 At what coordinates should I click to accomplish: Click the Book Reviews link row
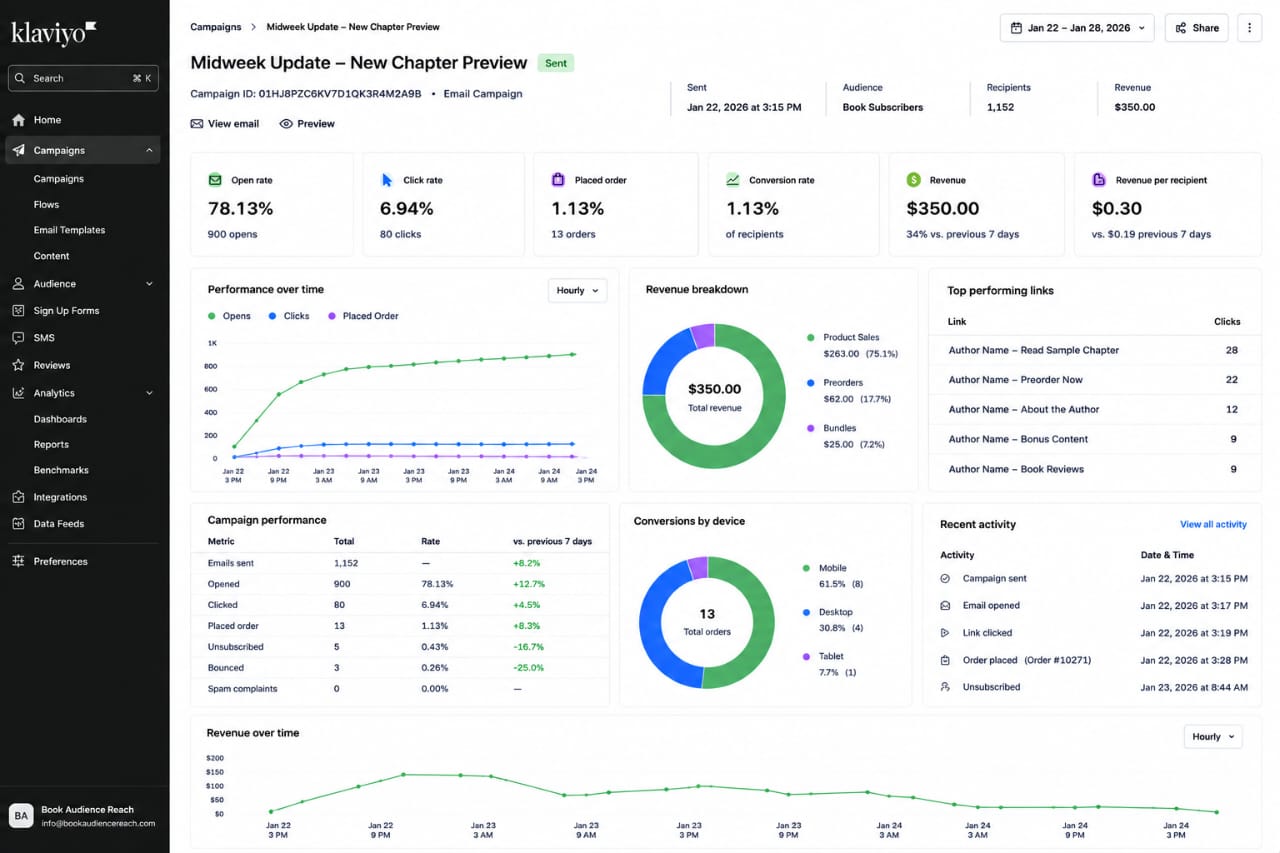pyautogui.click(x=1094, y=469)
